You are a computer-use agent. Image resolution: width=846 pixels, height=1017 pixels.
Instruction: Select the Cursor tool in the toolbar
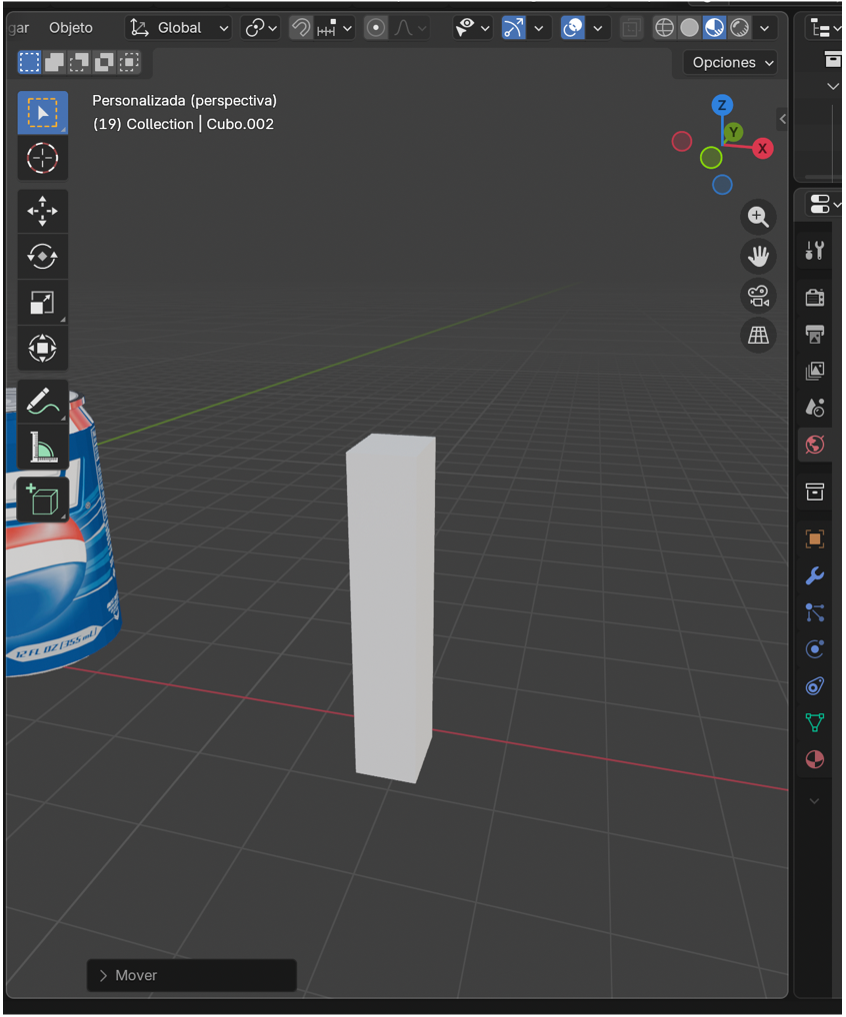pyautogui.click(x=42, y=159)
